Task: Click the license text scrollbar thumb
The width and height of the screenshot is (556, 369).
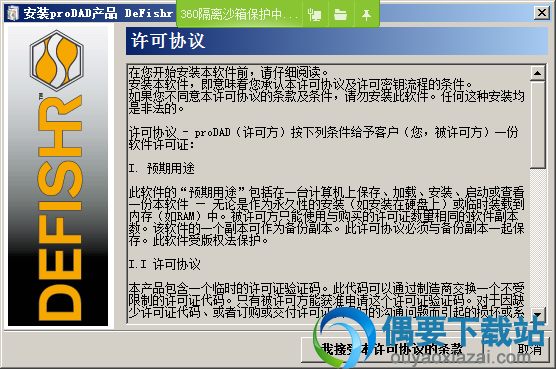Action: pyautogui.click(x=538, y=124)
